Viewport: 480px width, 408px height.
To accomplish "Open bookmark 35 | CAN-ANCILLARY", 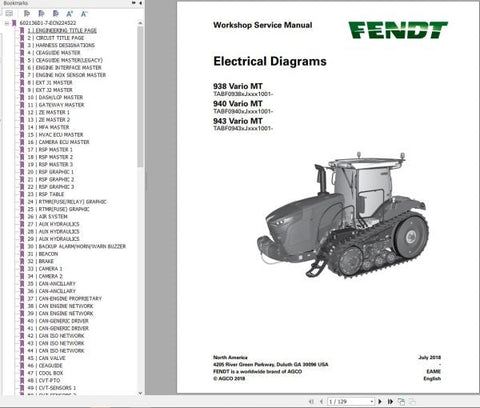I will [x=52, y=284].
